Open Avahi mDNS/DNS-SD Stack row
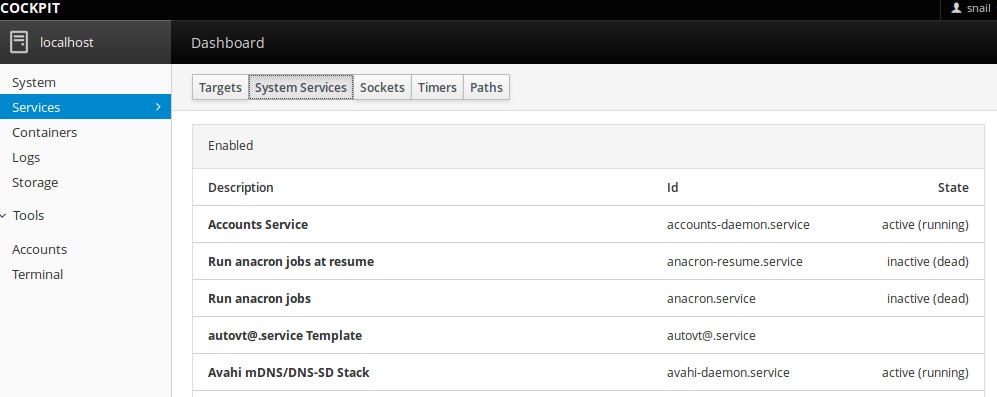This screenshot has height=397, width=997. [x=588, y=372]
